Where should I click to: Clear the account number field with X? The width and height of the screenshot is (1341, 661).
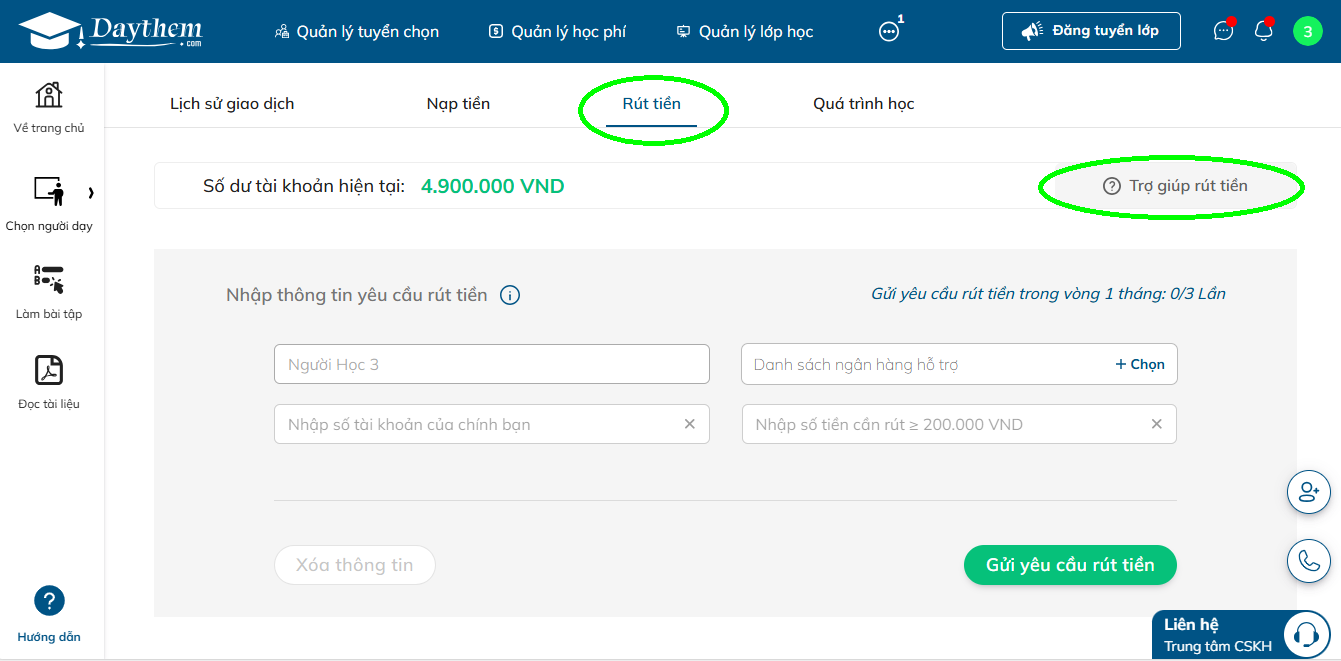pyautogui.click(x=689, y=424)
